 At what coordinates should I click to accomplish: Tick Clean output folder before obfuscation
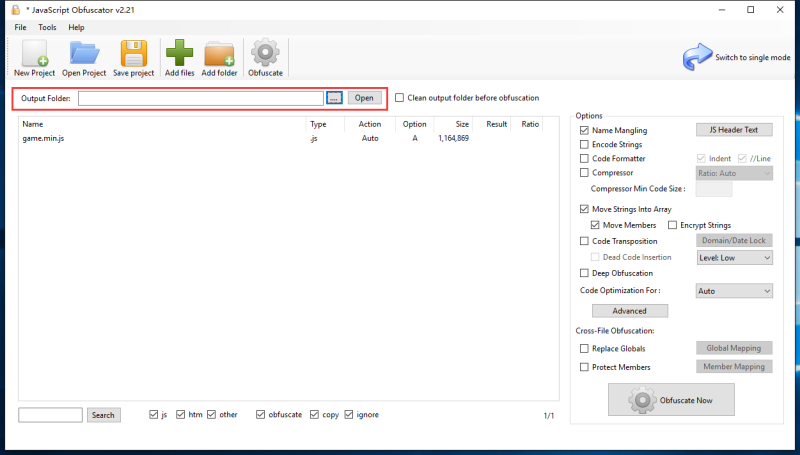[400, 98]
